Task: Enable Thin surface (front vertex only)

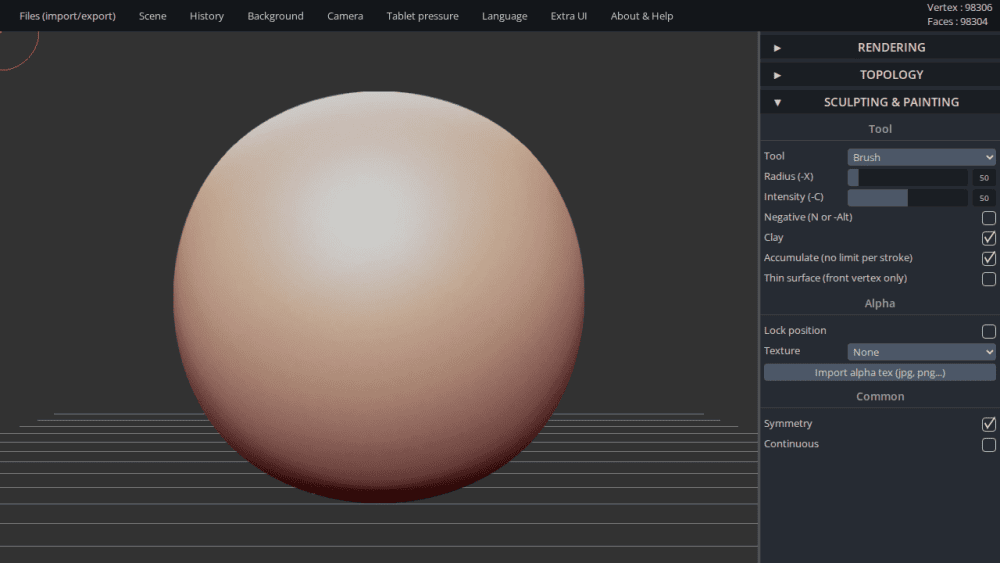Action: coord(989,279)
